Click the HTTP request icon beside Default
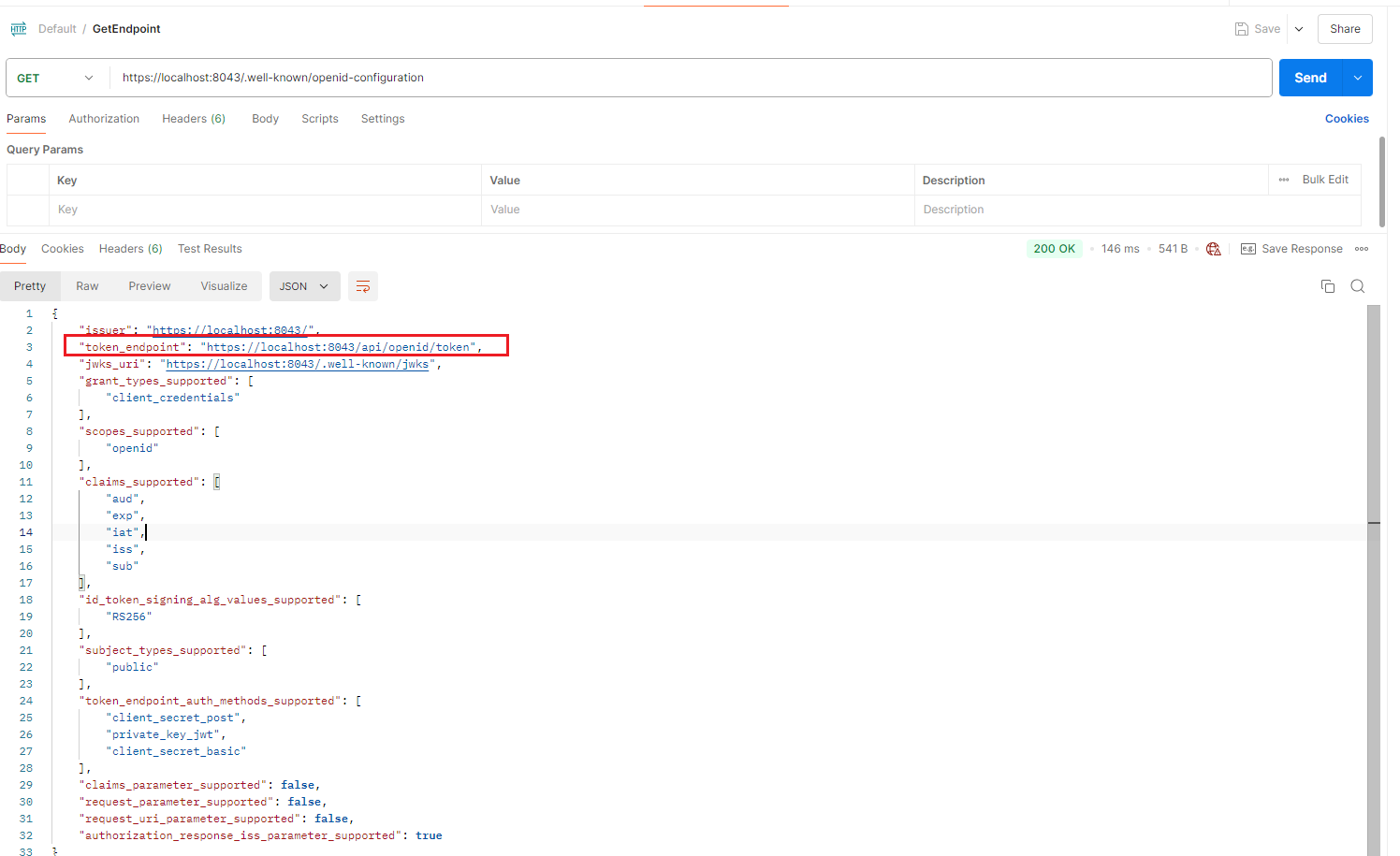1400x856 pixels. (19, 29)
